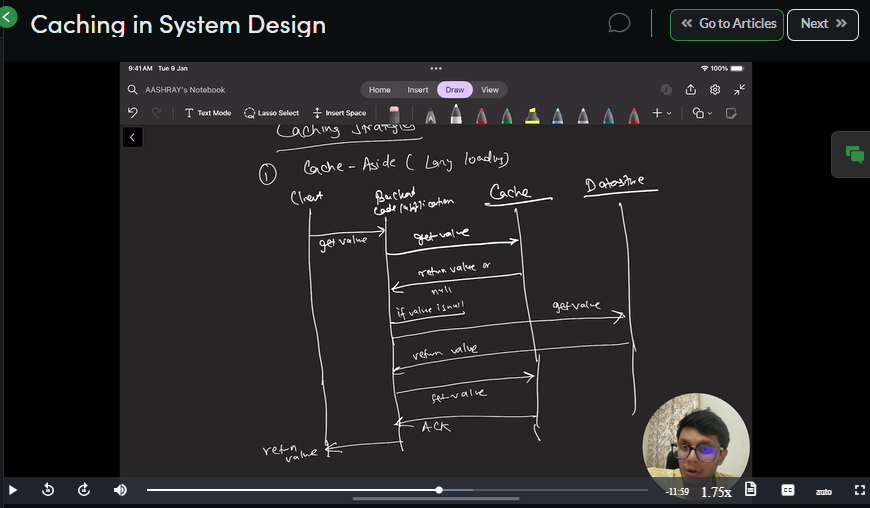
Task: Open the View tab
Action: (x=489, y=90)
